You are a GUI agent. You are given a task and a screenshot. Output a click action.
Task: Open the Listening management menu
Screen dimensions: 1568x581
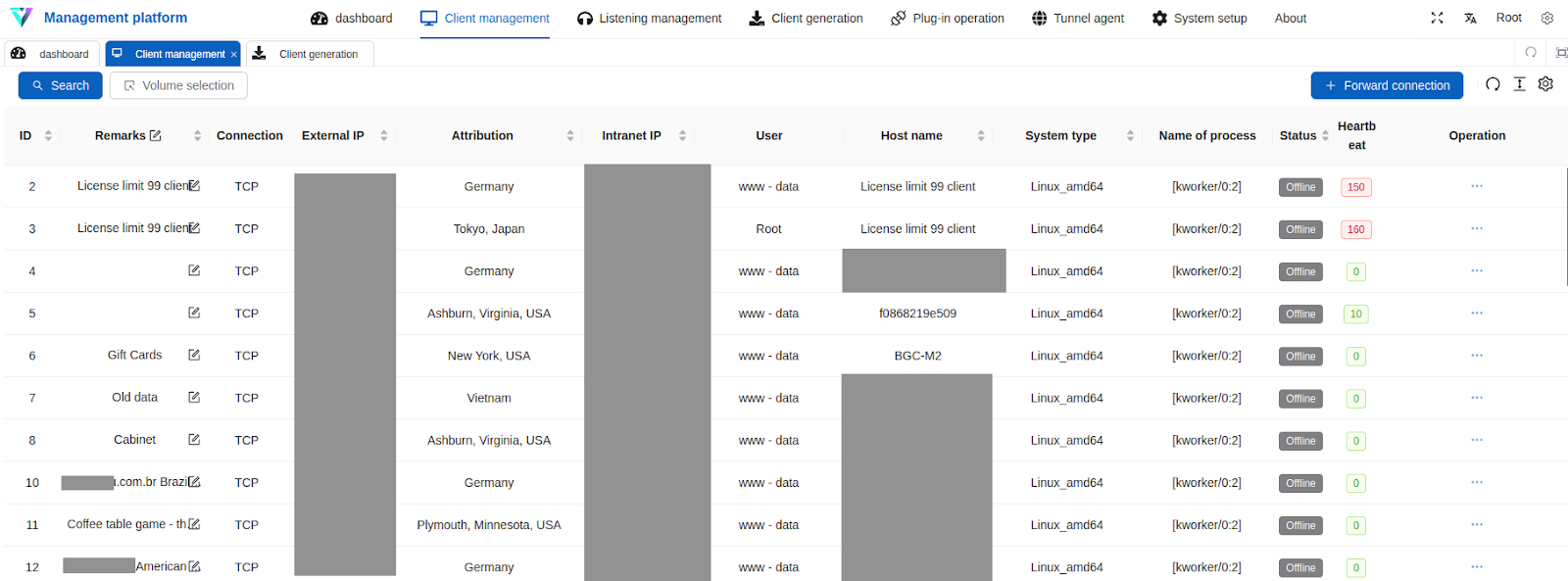649,18
